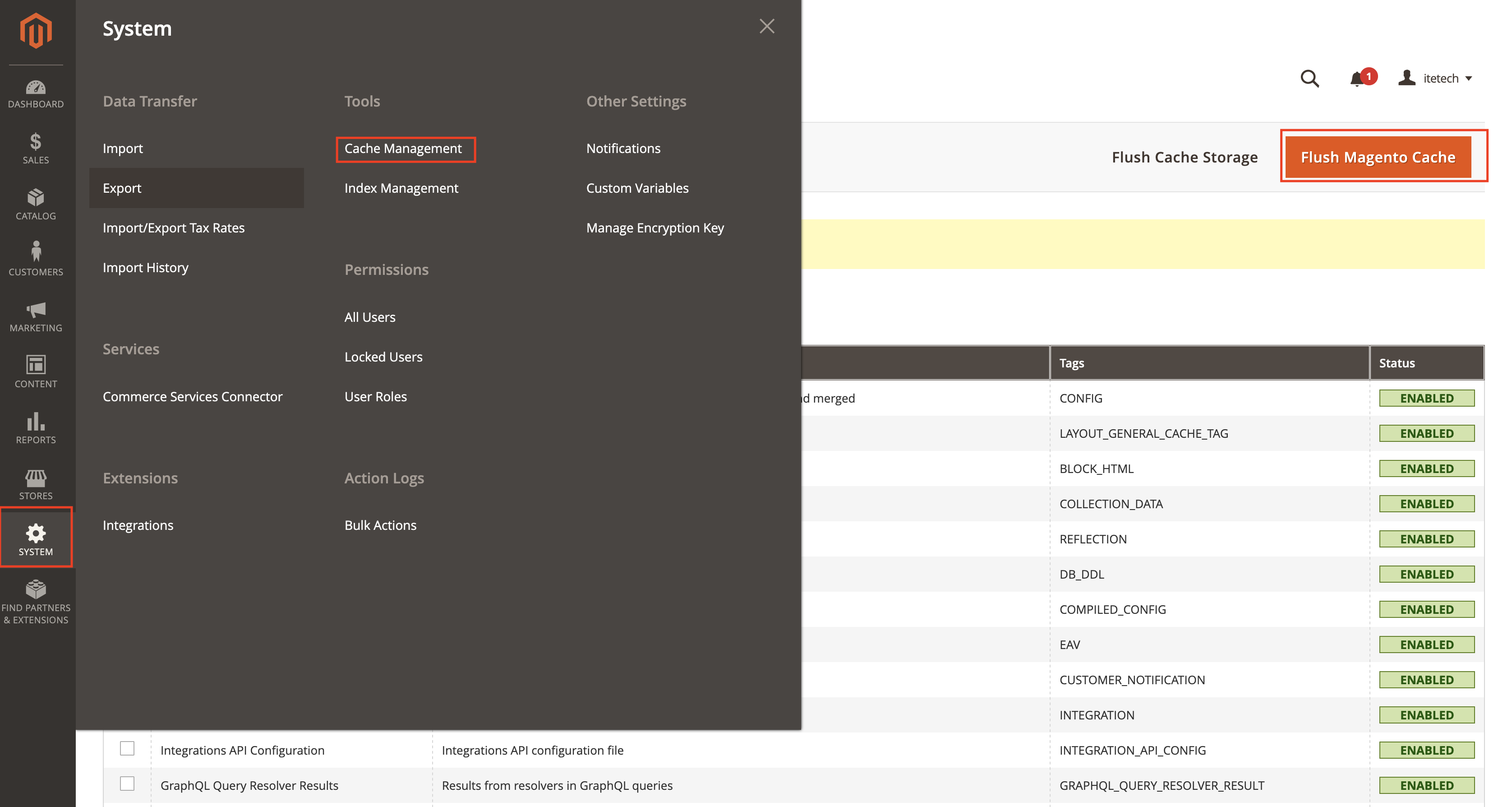Select Export under Data Transfer
This screenshot has height=807, width=1512.
coord(122,188)
